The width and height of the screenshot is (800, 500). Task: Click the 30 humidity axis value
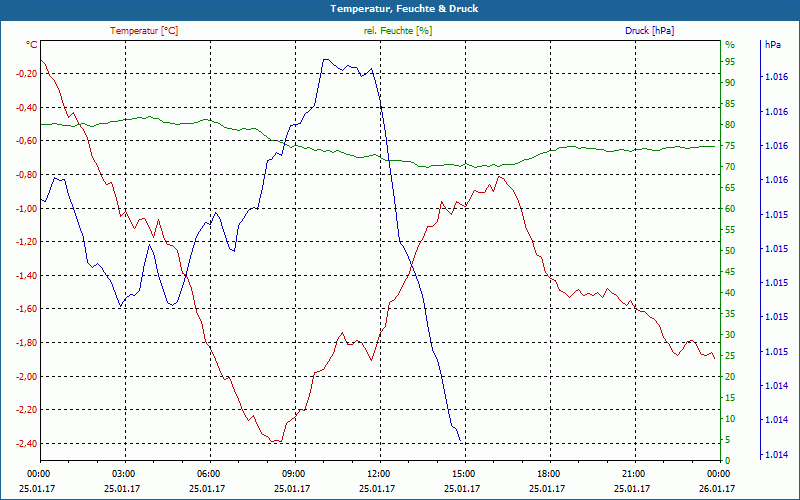pos(730,335)
